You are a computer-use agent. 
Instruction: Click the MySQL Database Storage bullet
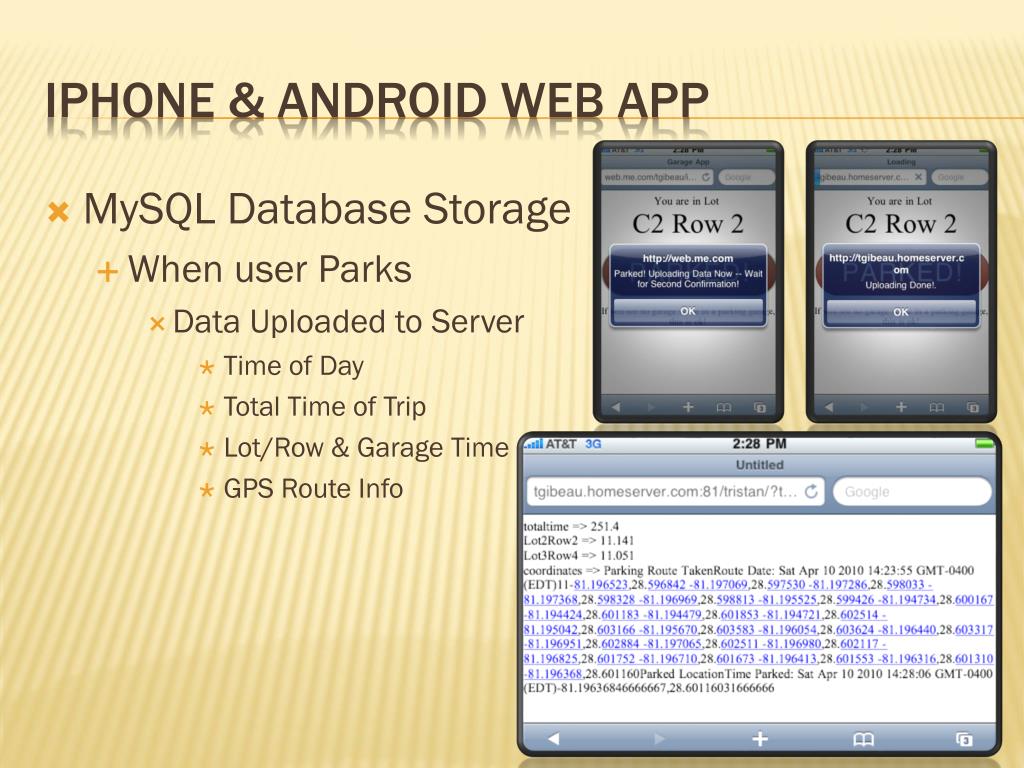tap(327, 209)
